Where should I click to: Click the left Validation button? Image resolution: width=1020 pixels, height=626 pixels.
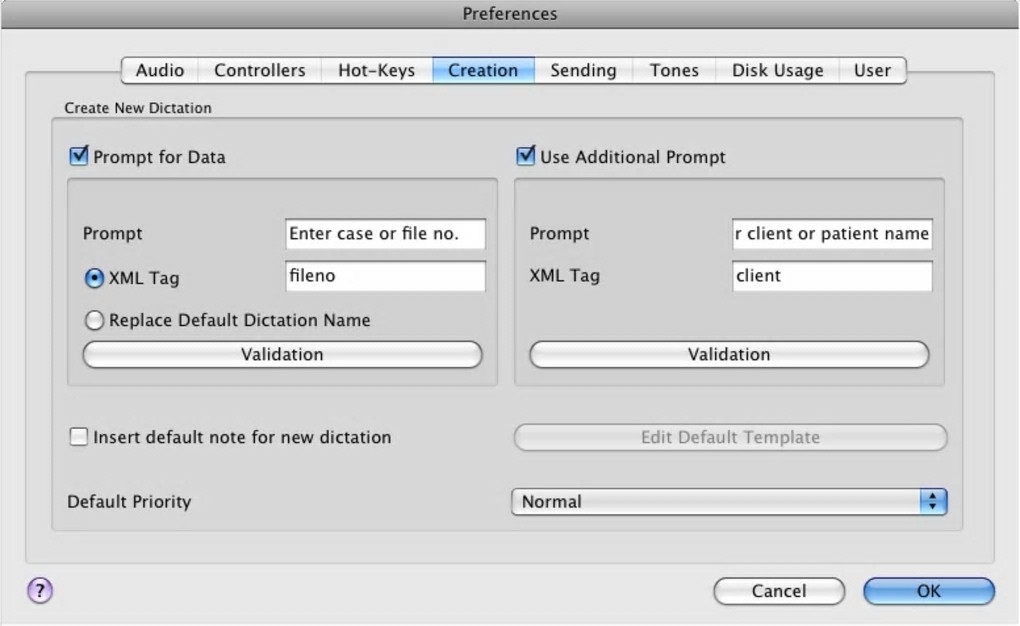(x=282, y=355)
